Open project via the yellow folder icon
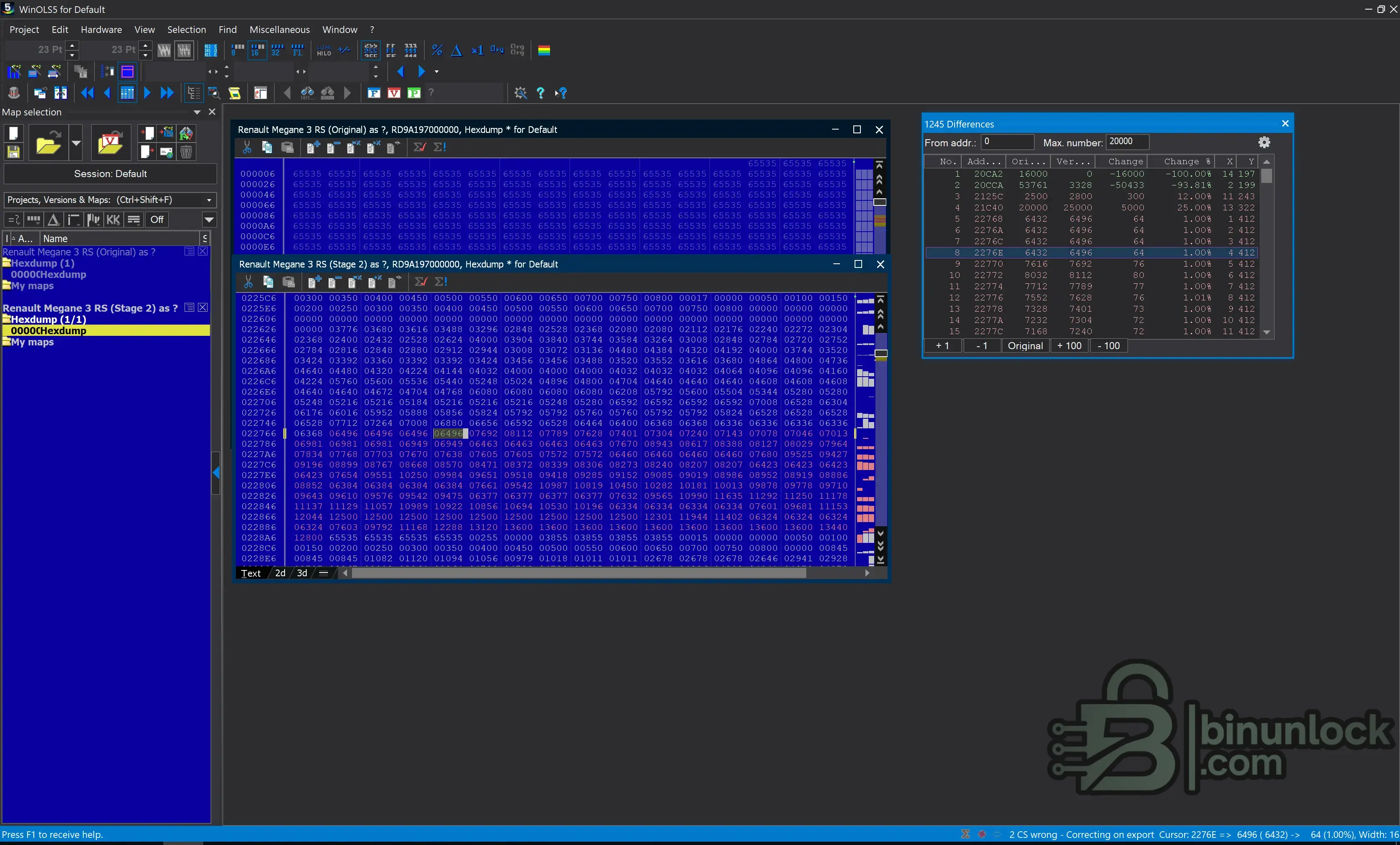 click(48, 142)
